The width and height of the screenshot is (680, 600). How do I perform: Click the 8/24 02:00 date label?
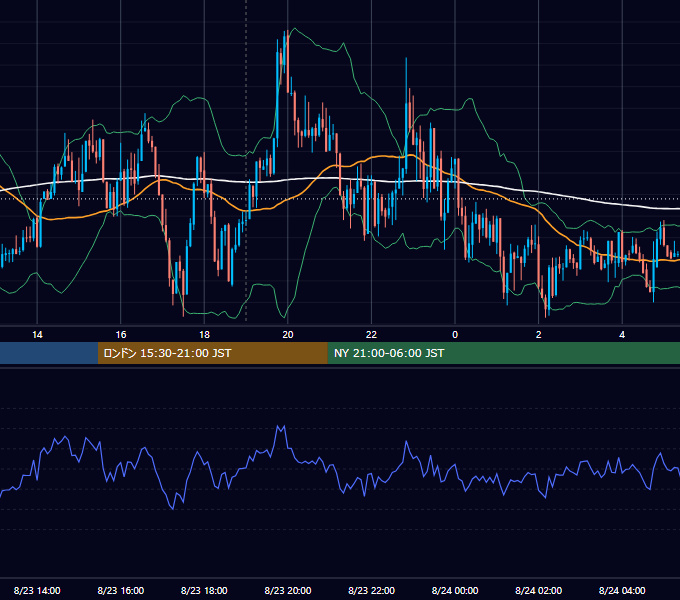(538, 590)
